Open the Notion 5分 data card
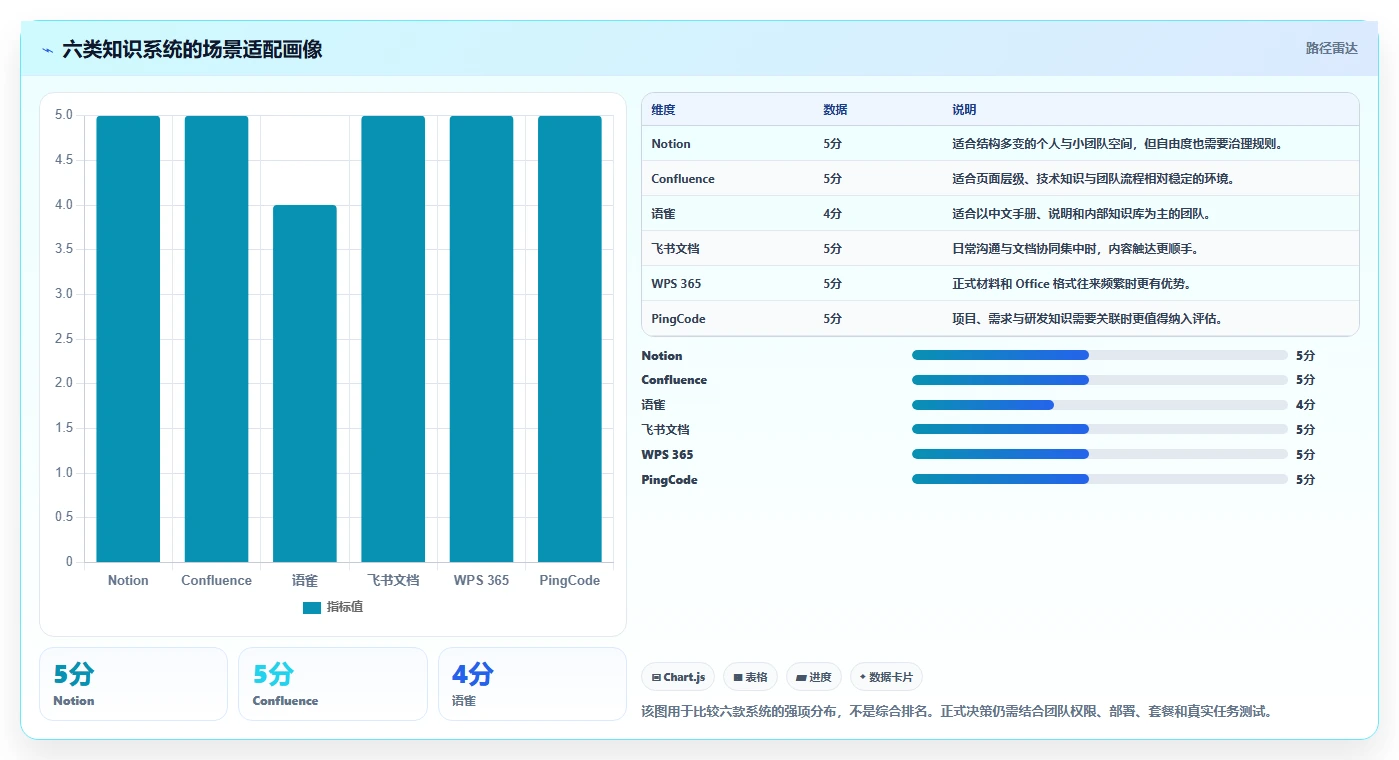The image size is (1399, 760). [x=133, y=684]
